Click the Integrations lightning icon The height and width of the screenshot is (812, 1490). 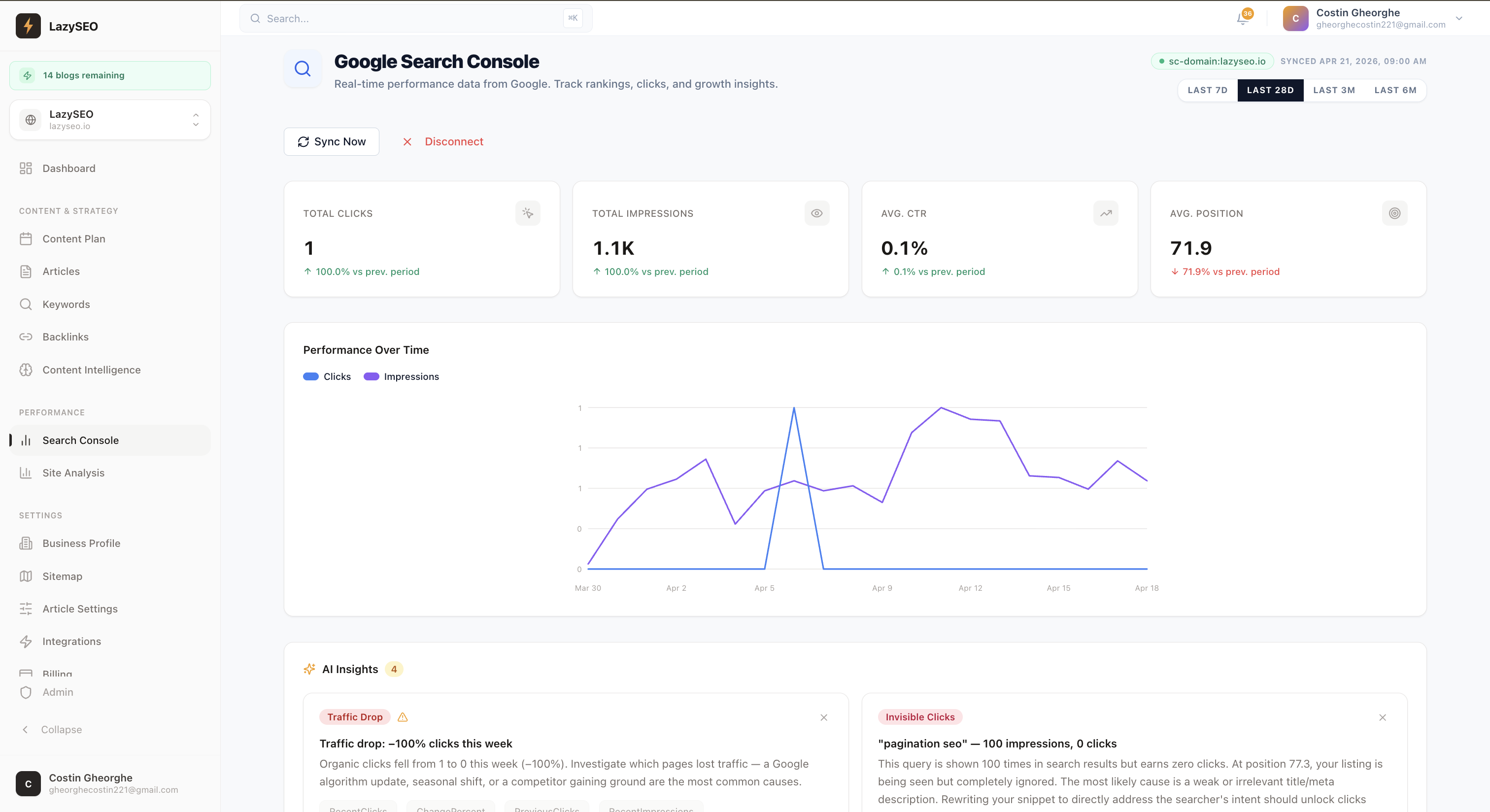[26, 642]
